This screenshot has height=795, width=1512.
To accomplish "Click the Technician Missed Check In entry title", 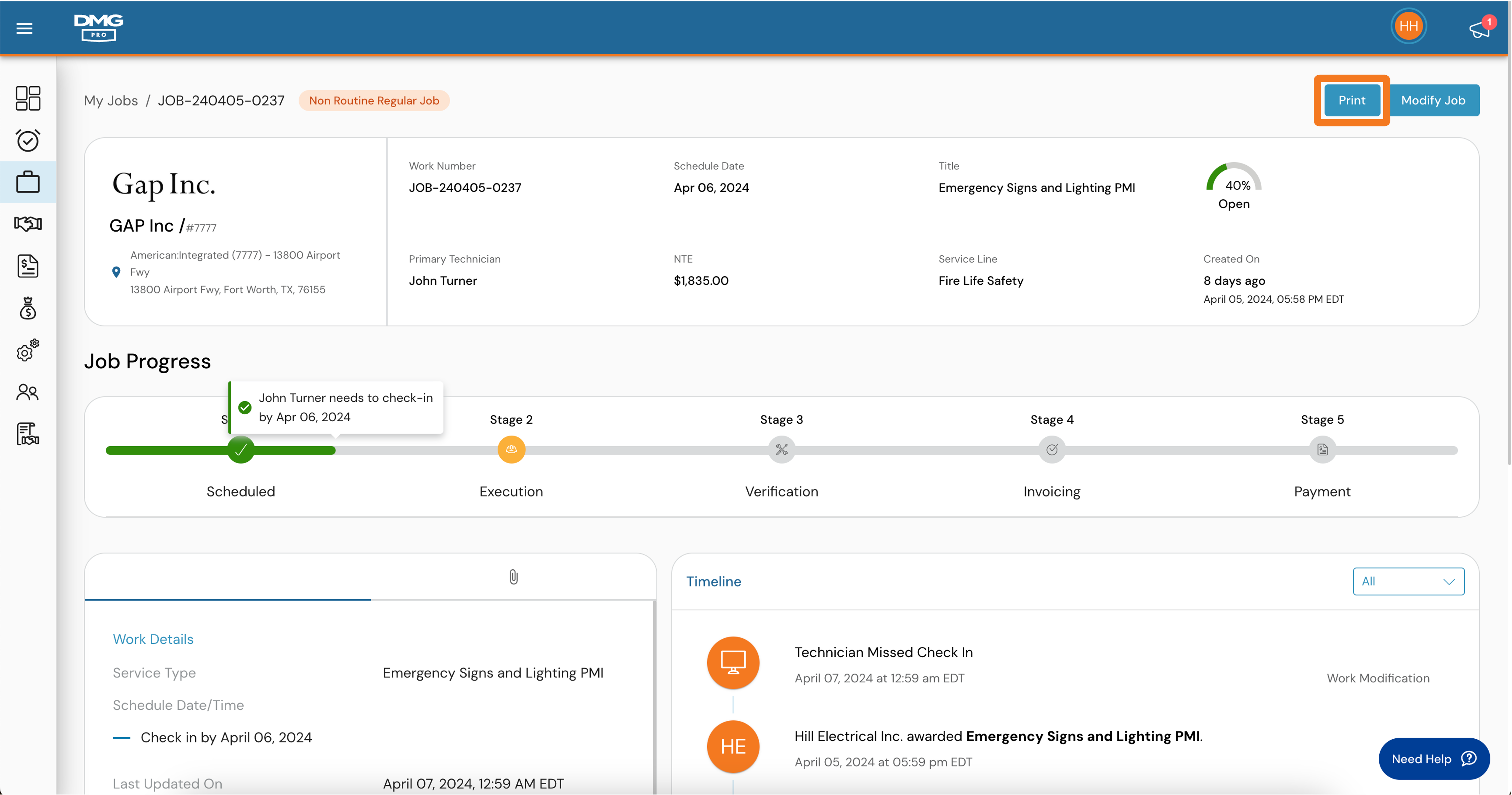I will (x=883, y=652).
